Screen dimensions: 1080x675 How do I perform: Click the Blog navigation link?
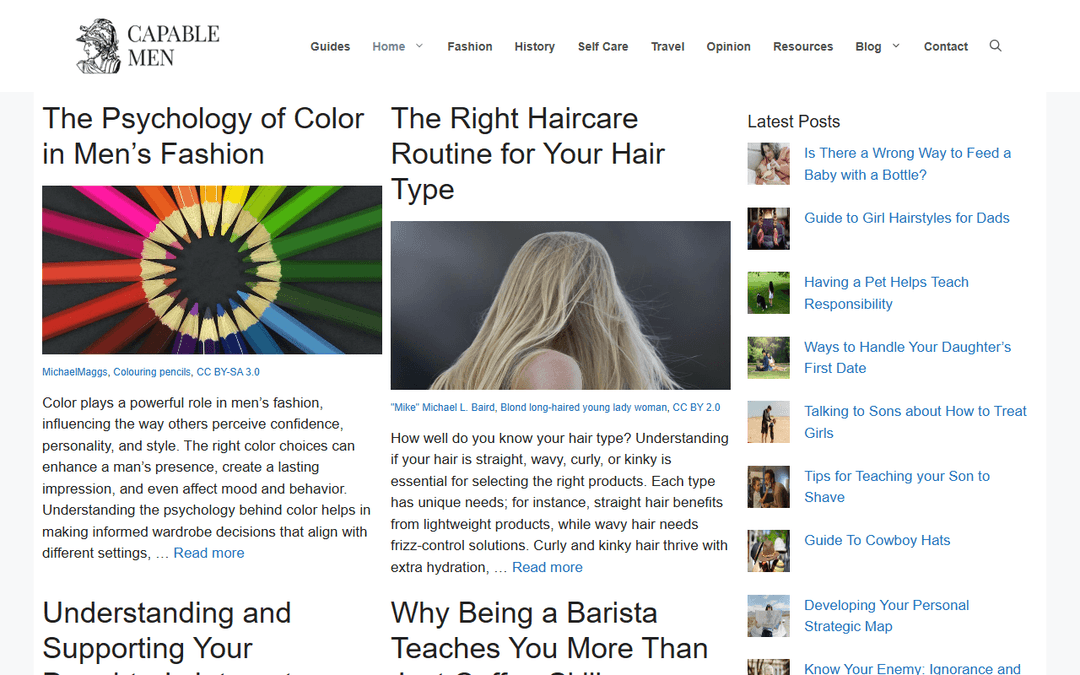(x=868, y=46)
